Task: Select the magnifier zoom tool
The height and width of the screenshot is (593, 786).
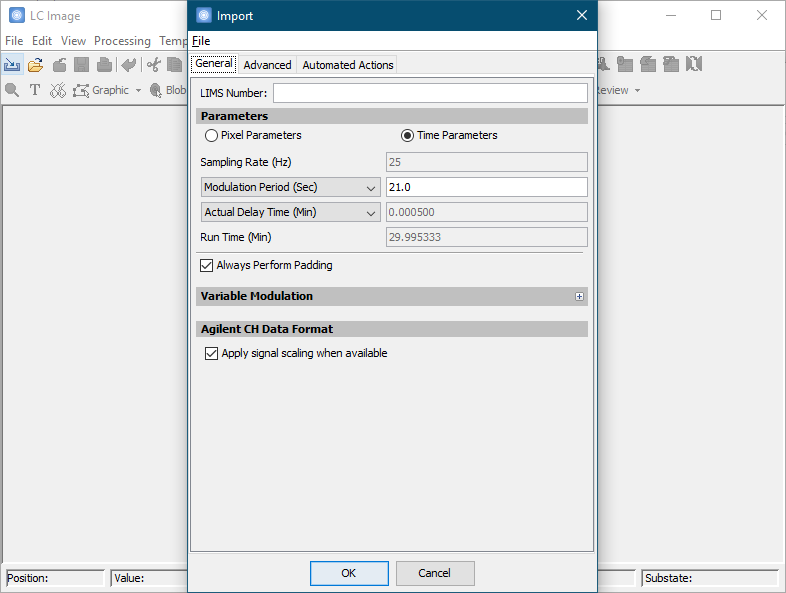Action: 12,90
